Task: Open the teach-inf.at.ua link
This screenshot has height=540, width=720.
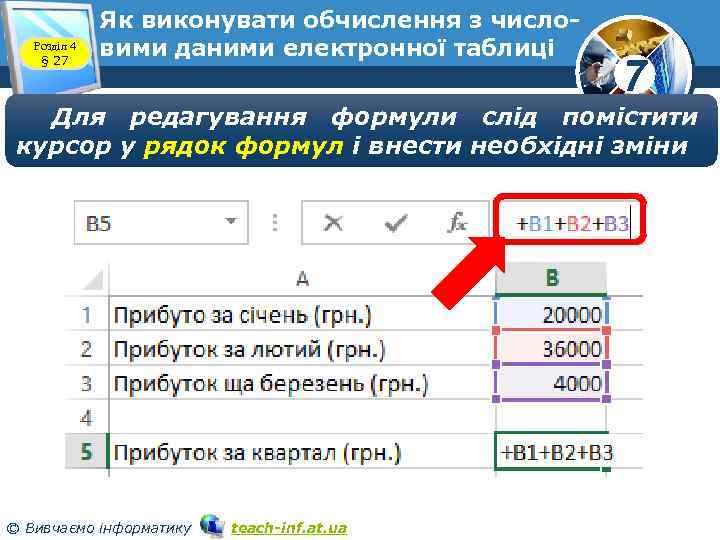Action: 289,528
